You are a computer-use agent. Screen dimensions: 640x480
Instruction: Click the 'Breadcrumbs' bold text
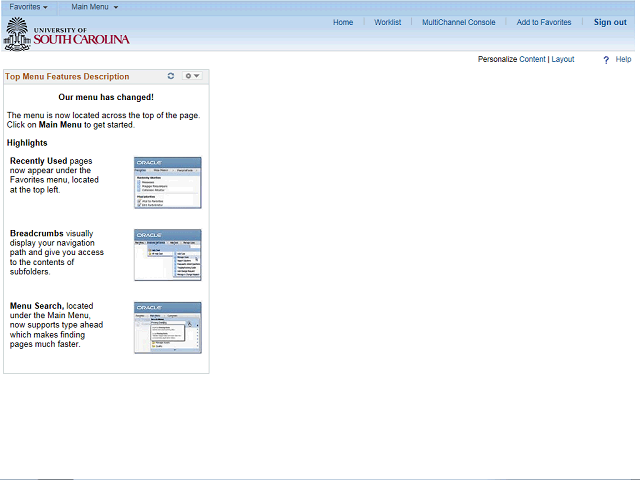37,233
